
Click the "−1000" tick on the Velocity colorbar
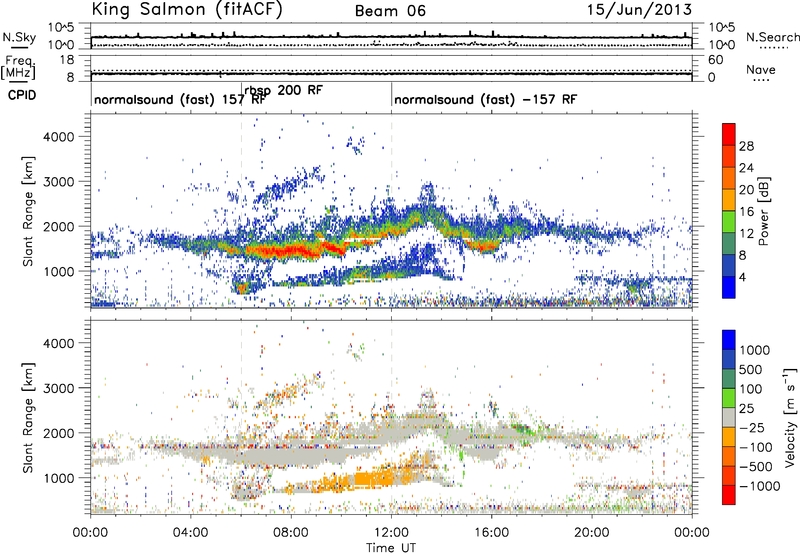coord(759,486)
